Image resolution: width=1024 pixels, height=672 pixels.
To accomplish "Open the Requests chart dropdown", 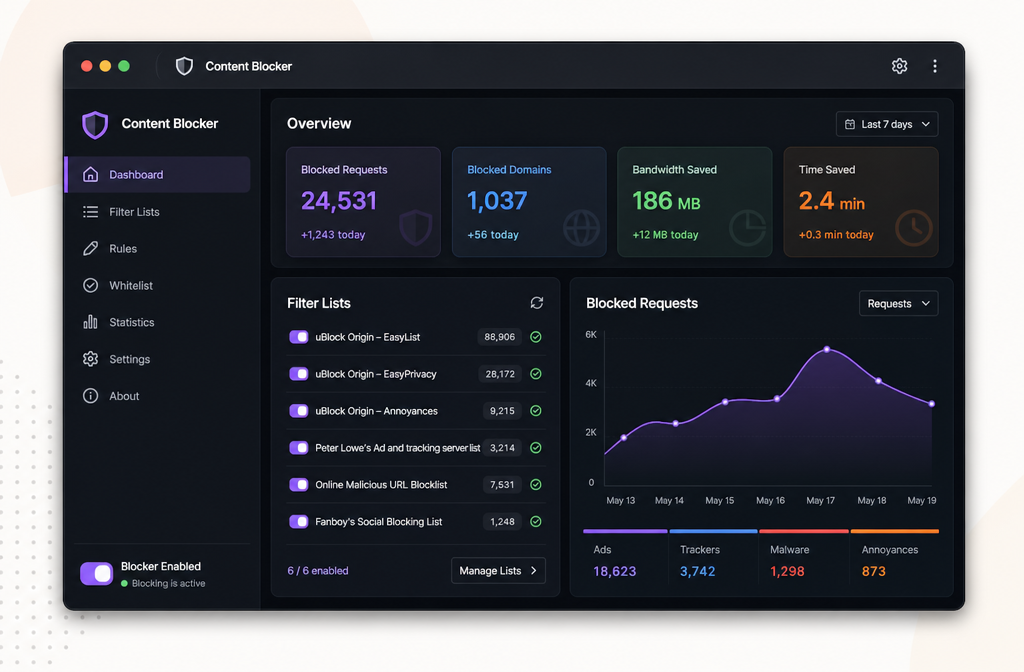I will pos(898,304).
